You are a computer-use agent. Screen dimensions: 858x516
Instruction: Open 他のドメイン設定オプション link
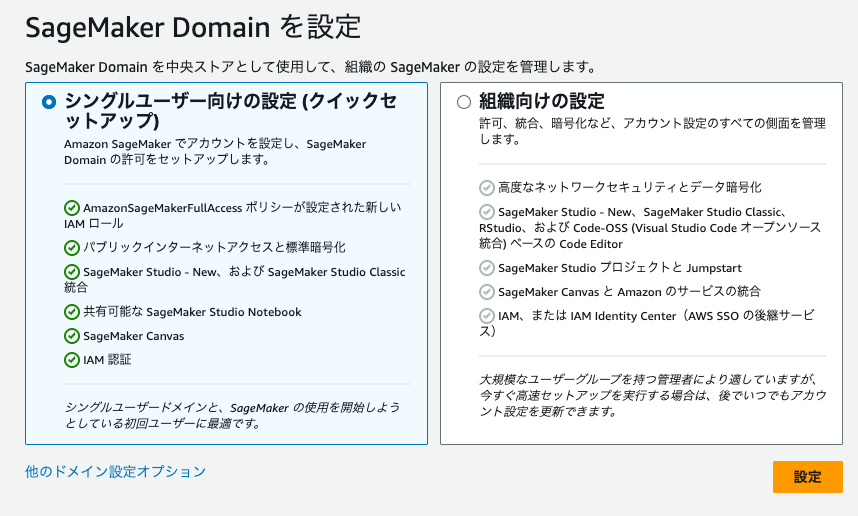115,472
